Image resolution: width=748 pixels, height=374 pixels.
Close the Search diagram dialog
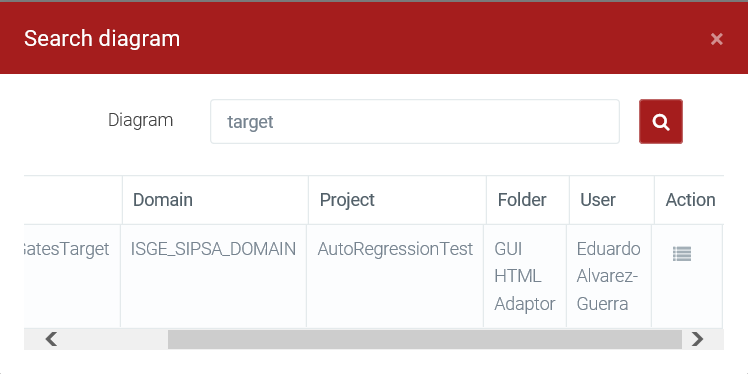717,39
